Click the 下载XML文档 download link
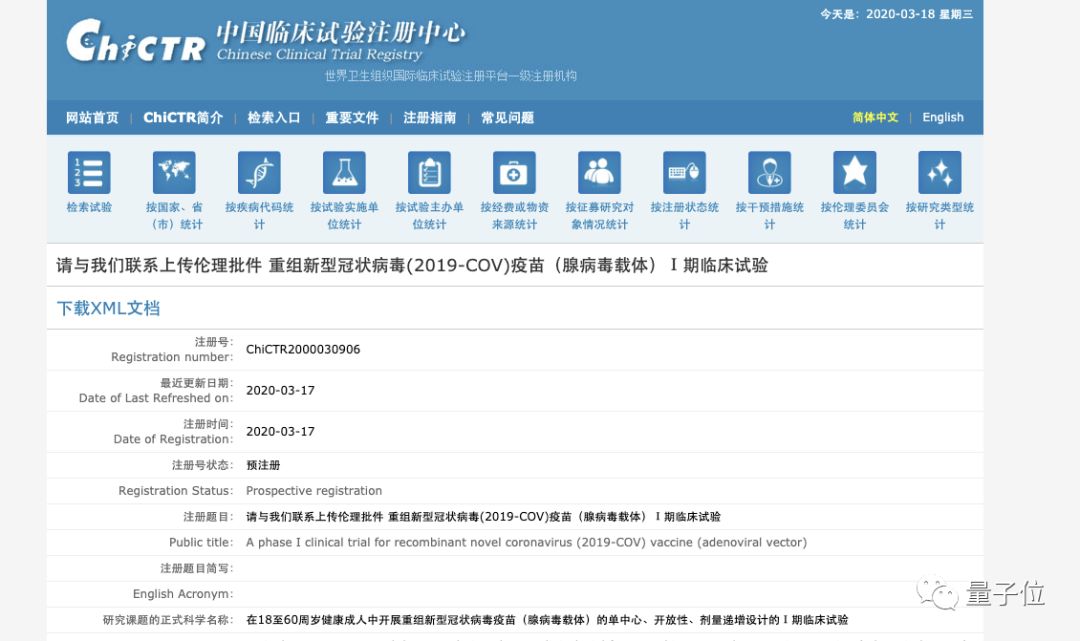 [x=108, y=308]
